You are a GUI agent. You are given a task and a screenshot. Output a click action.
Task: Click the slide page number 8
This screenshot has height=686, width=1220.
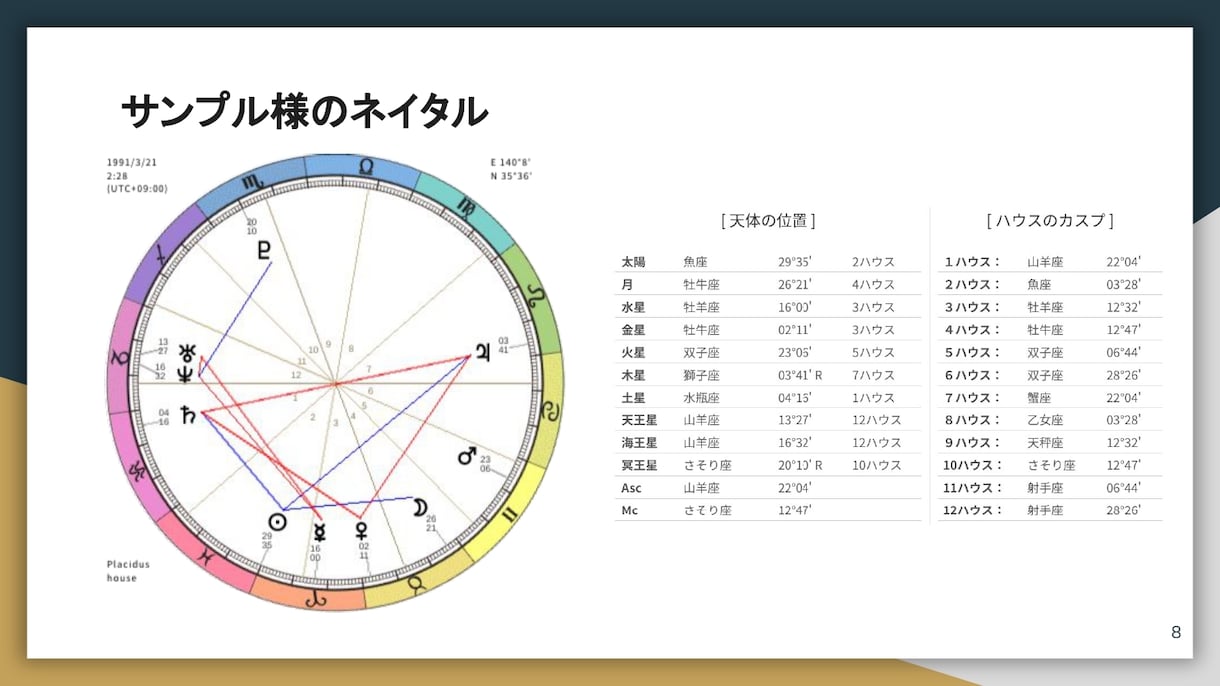click(x=1176, y=632)
